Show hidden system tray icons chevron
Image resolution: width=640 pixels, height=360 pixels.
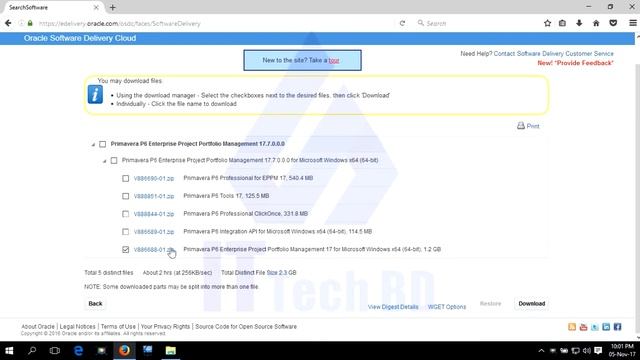[541, 351]
